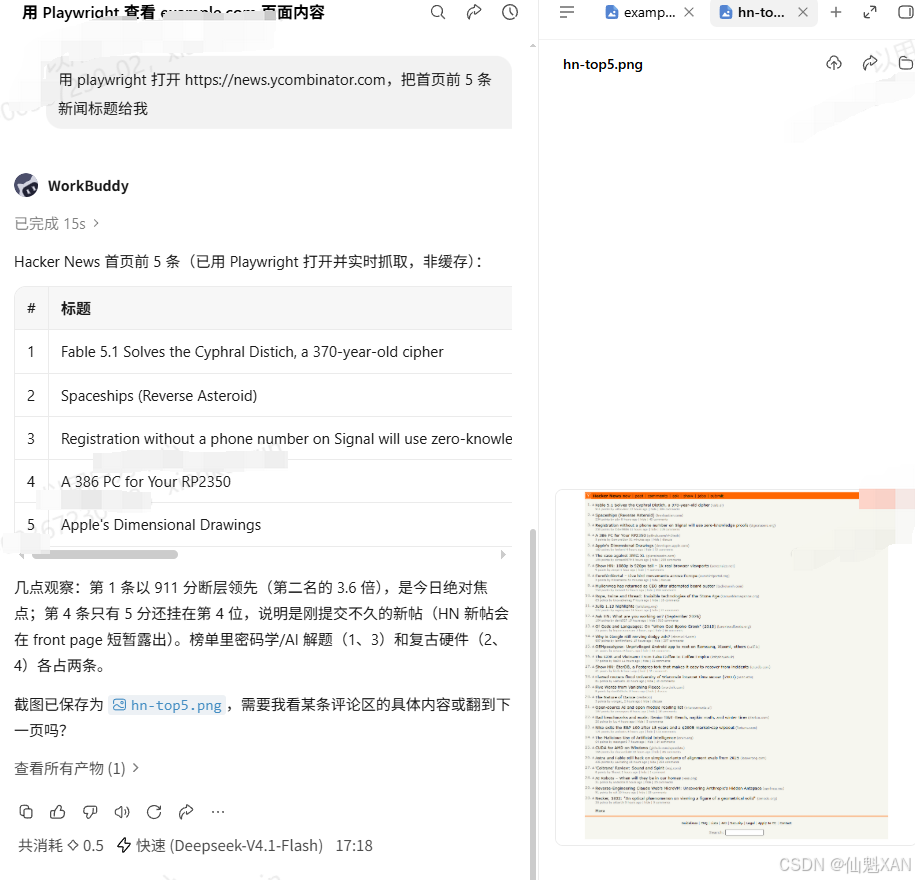The width and height of the screenshot is (915, 880).
Task: Copy the reply with the copy icon
Action: point(26,812)
